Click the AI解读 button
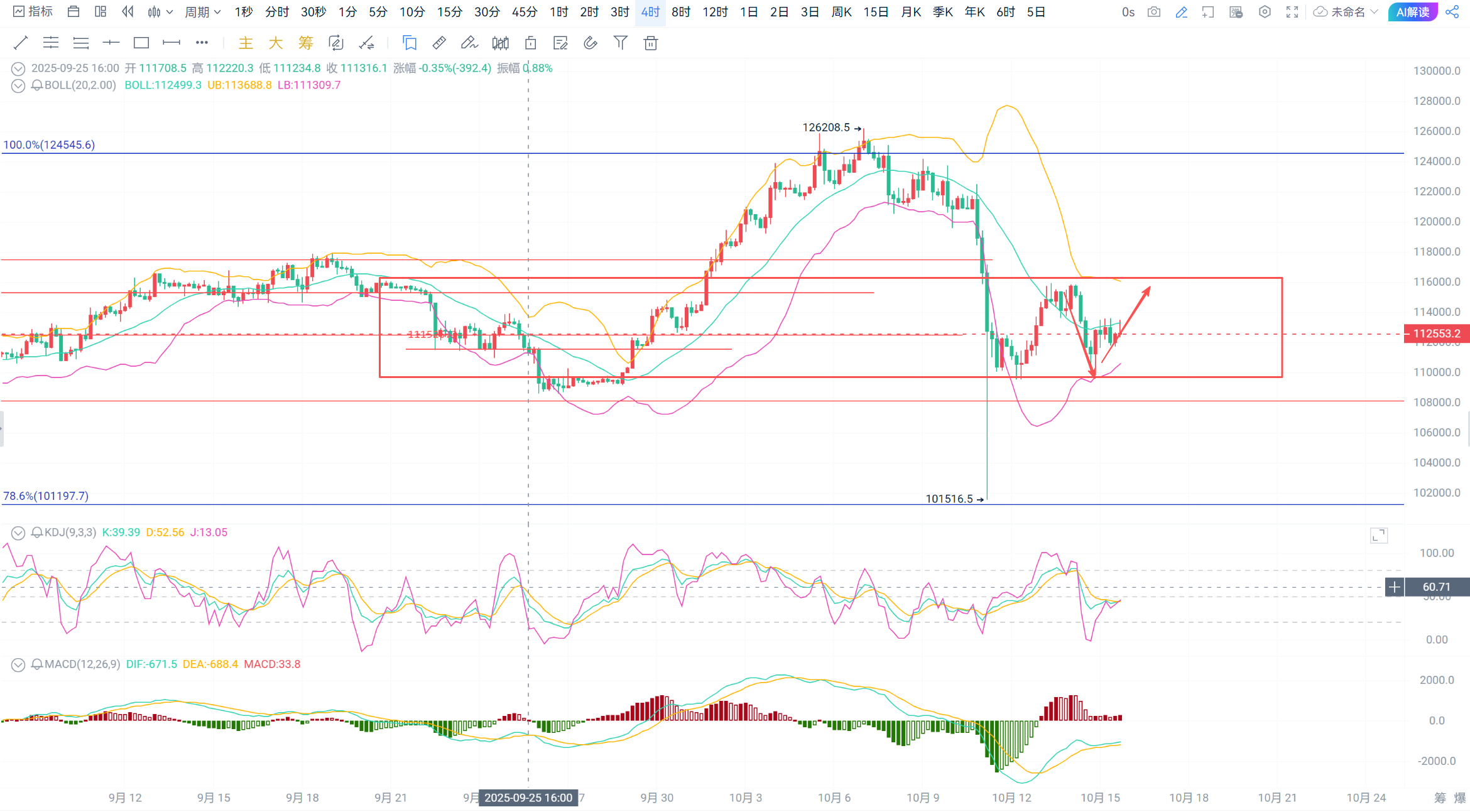Image resolution: width=1470 pixels, height=812 pixels. (1413, 12)
